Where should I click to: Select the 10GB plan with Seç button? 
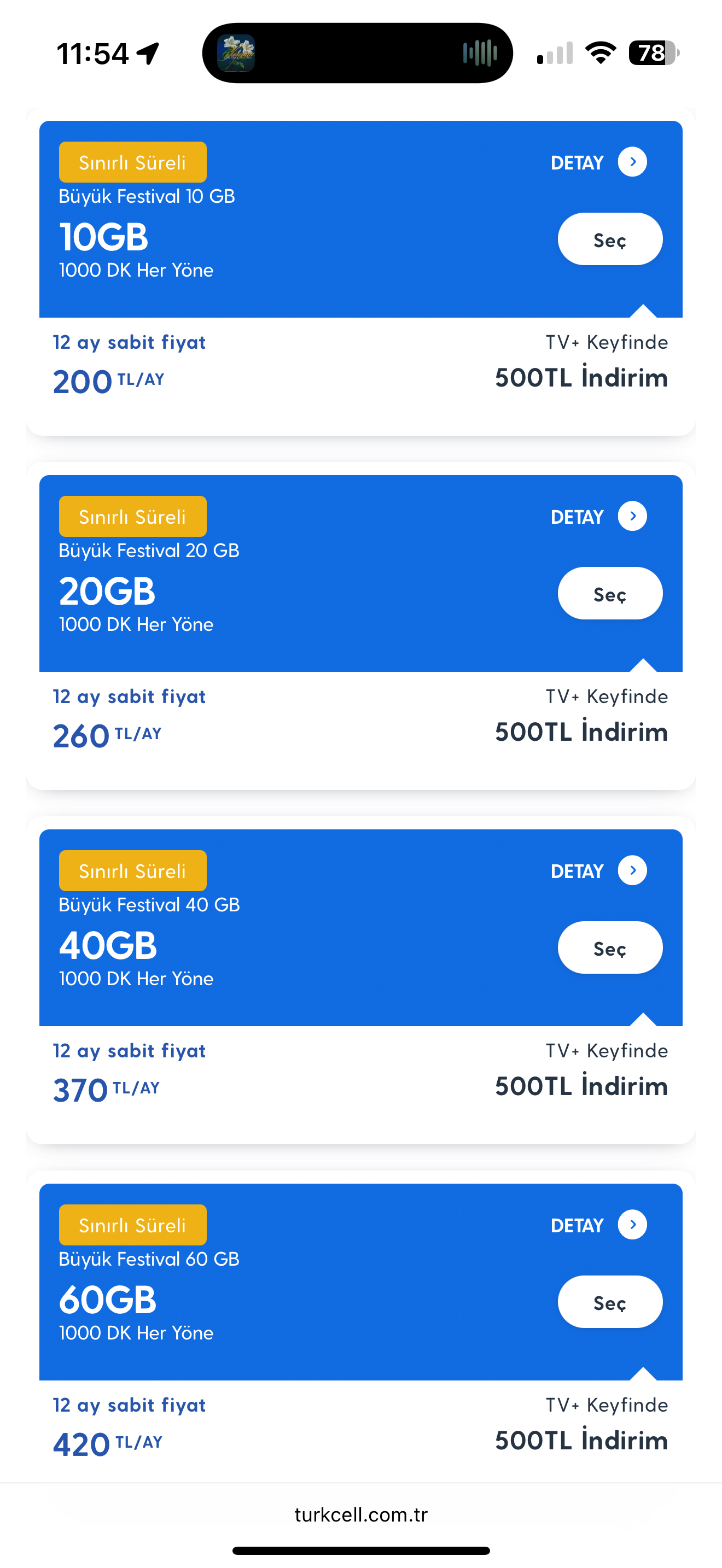point(610,239)
